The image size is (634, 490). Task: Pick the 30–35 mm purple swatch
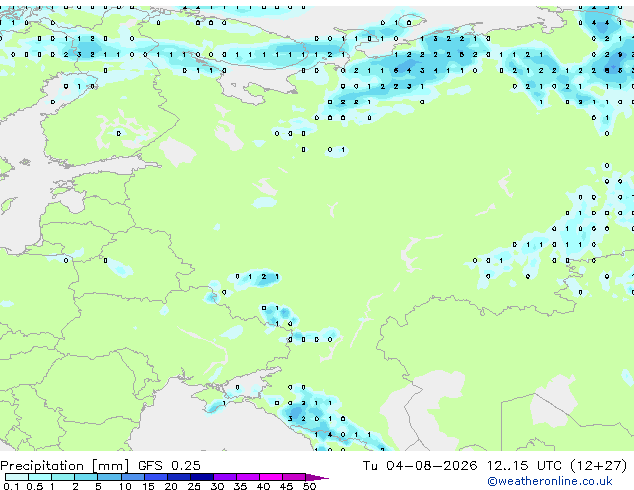tap(225, 477)
